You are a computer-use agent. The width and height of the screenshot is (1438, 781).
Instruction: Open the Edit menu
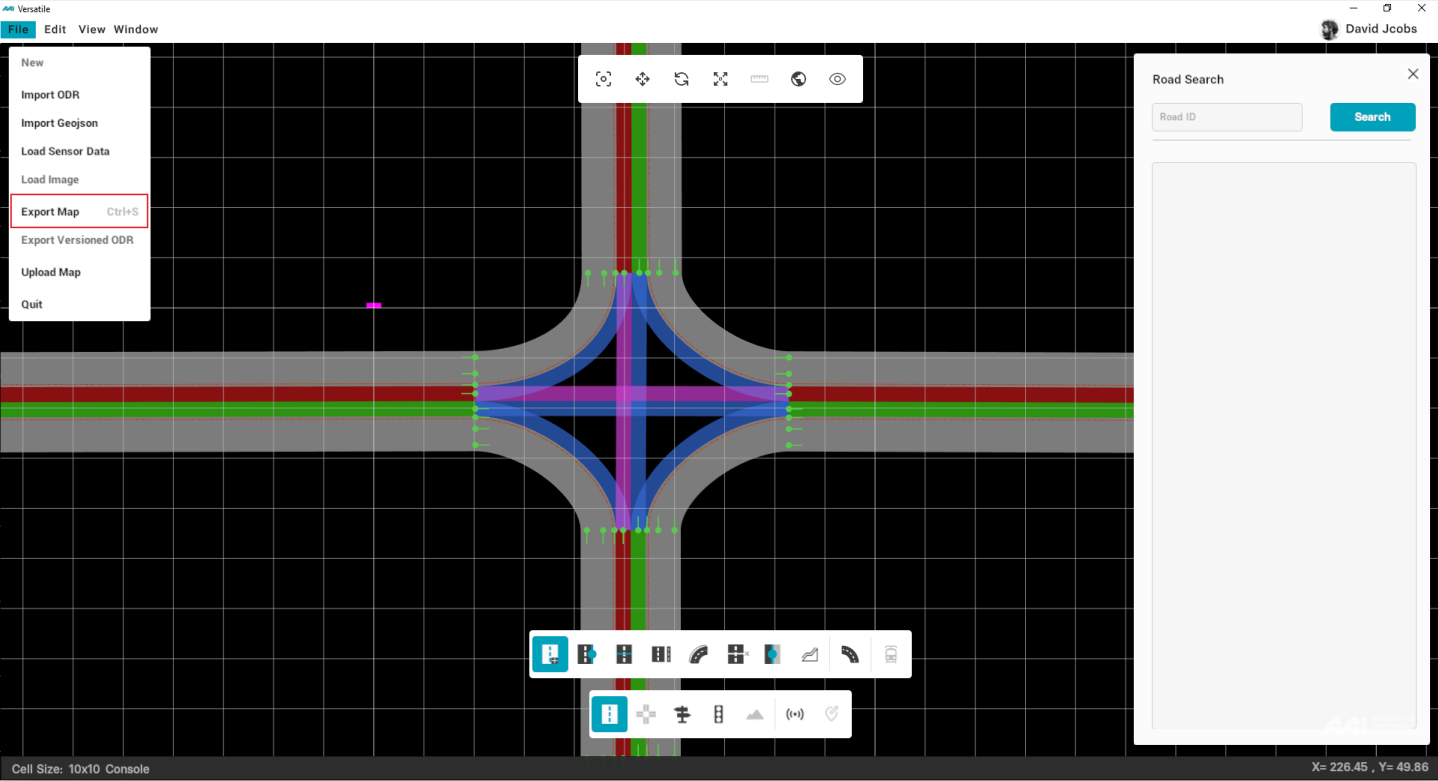pos(55,30)
